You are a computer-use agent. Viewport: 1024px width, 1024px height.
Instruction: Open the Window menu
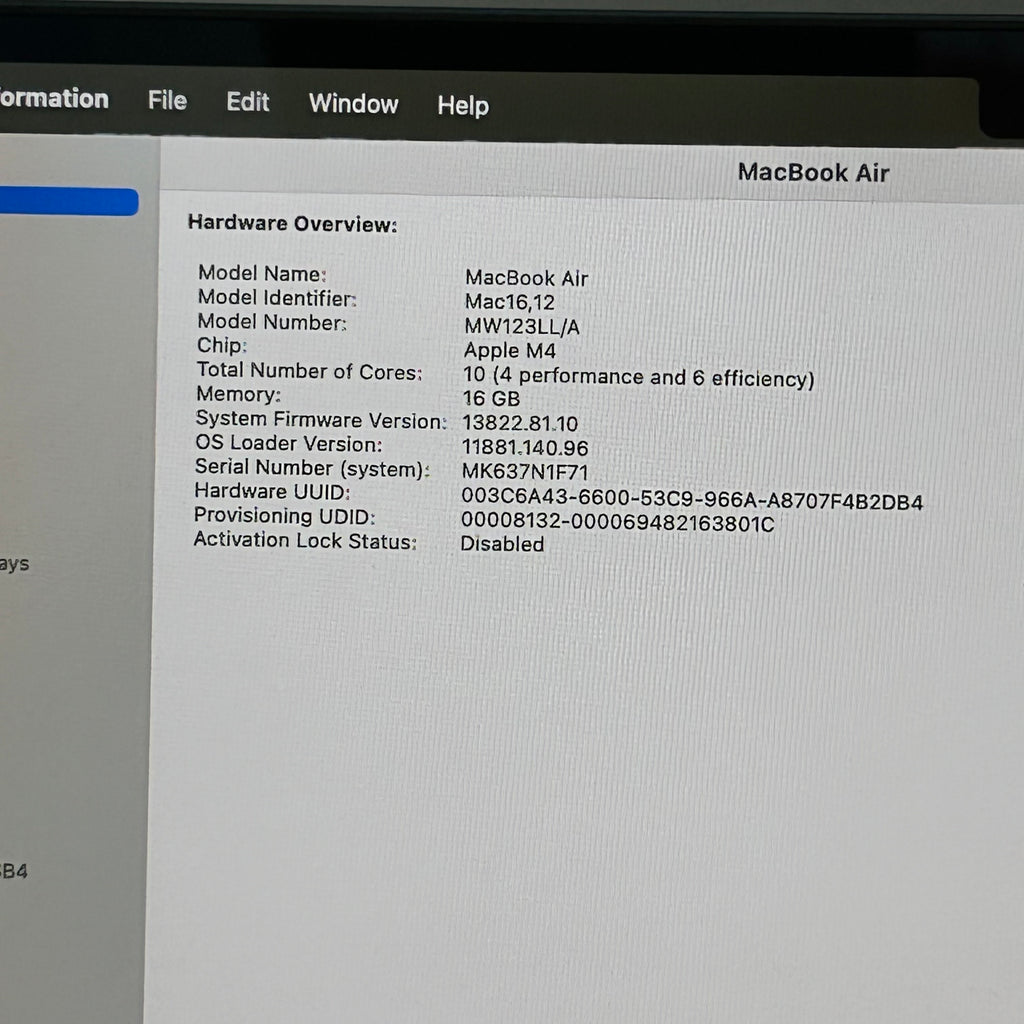[x=353, y=103]
